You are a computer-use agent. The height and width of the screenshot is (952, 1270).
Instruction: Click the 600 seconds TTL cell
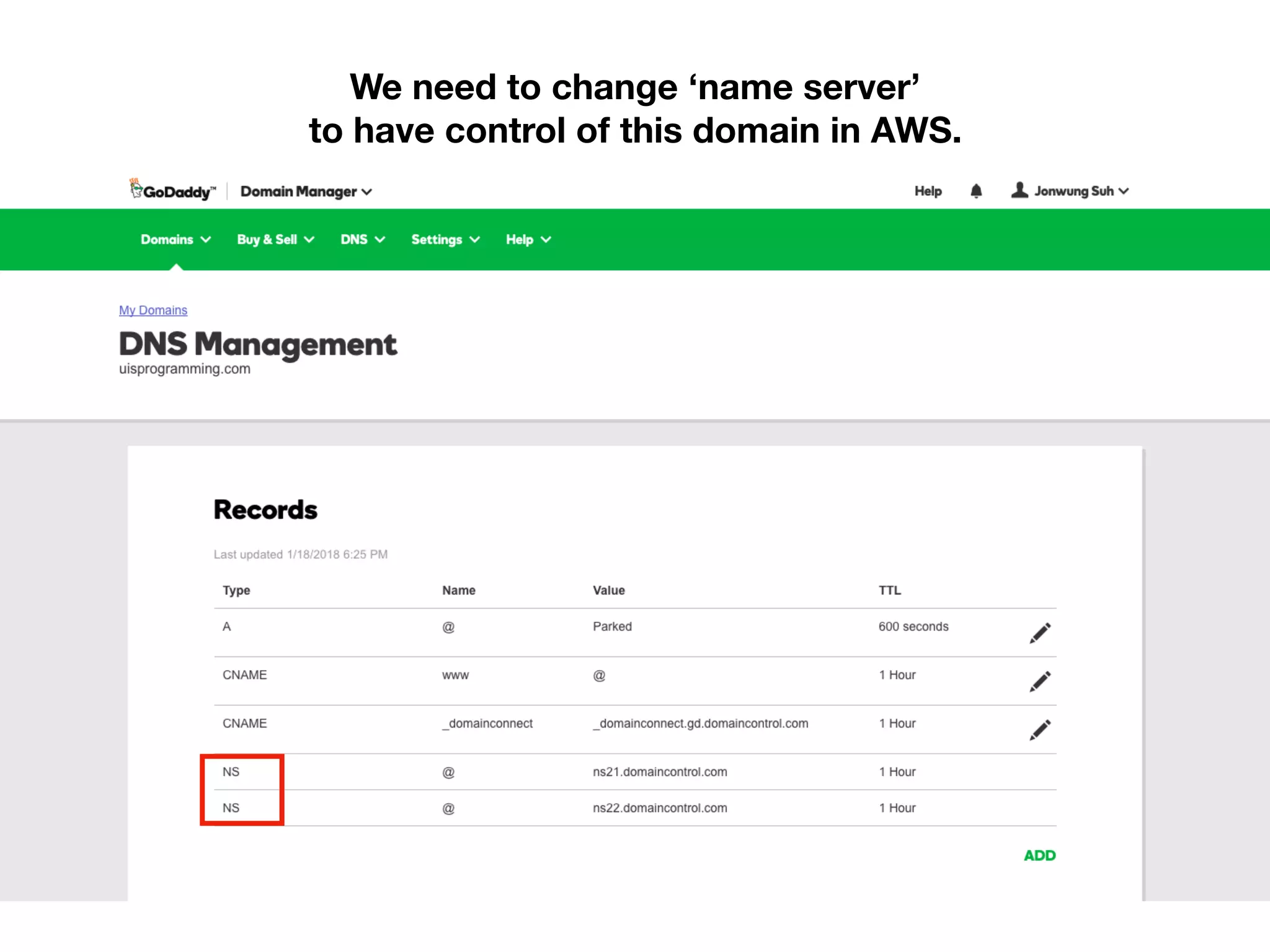point(913,627)
